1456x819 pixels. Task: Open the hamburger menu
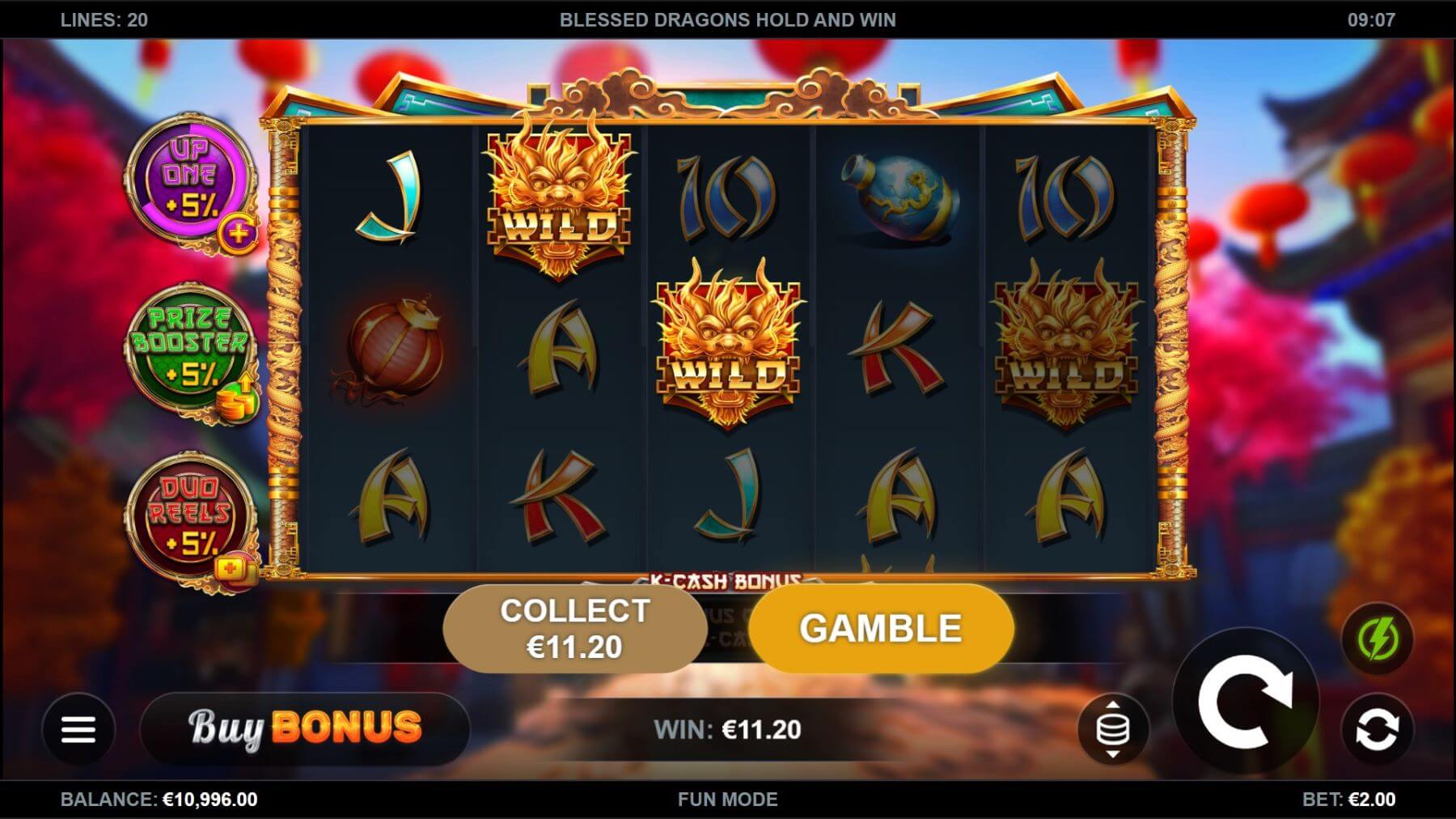(78, 729)
